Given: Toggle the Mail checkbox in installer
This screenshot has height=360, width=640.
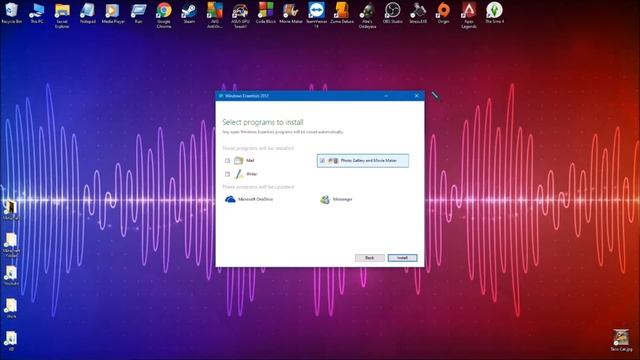Looking at the screenshot, I should [x=227, y=161].
